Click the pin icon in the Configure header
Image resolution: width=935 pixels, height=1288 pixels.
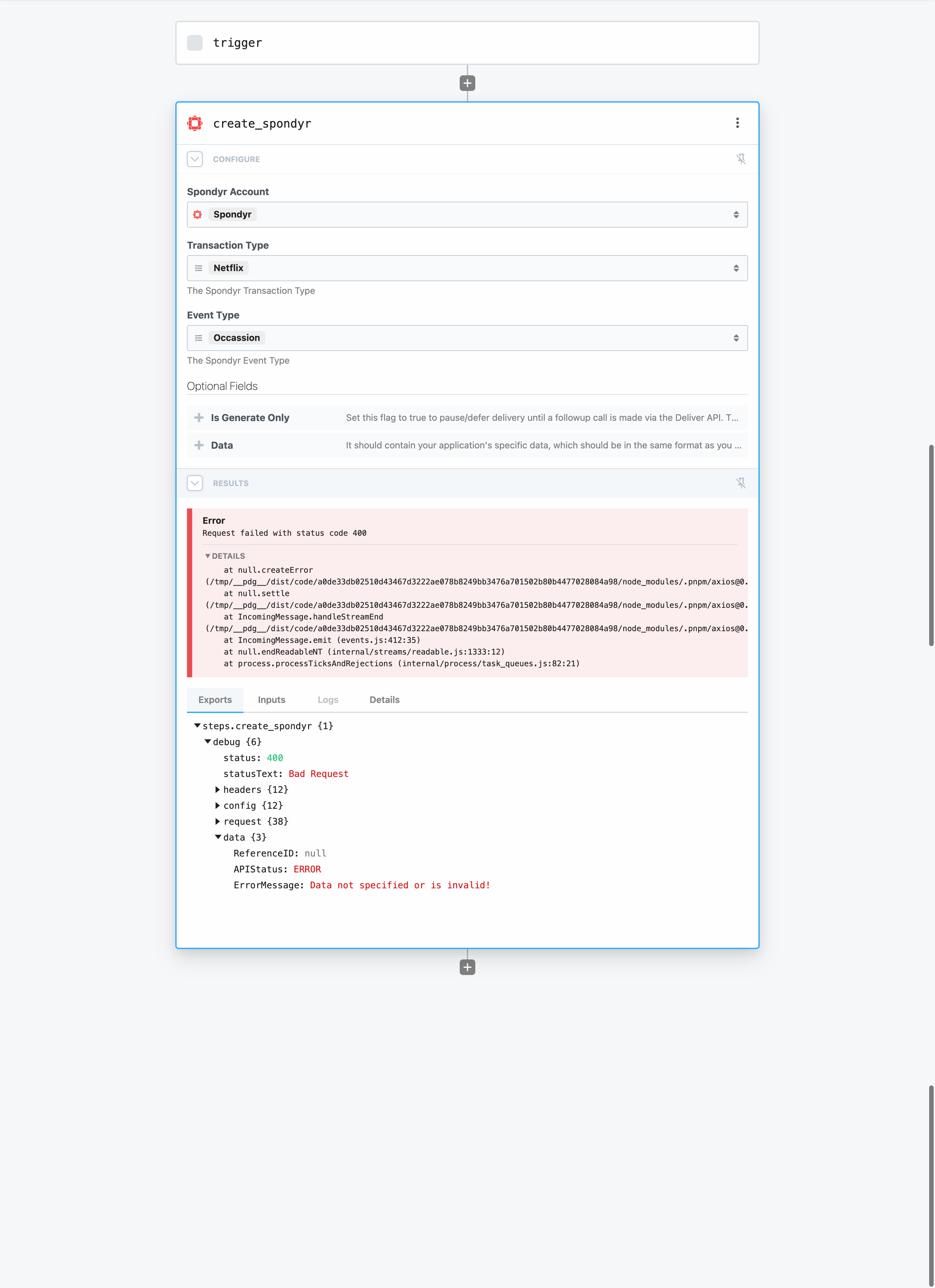741,159
